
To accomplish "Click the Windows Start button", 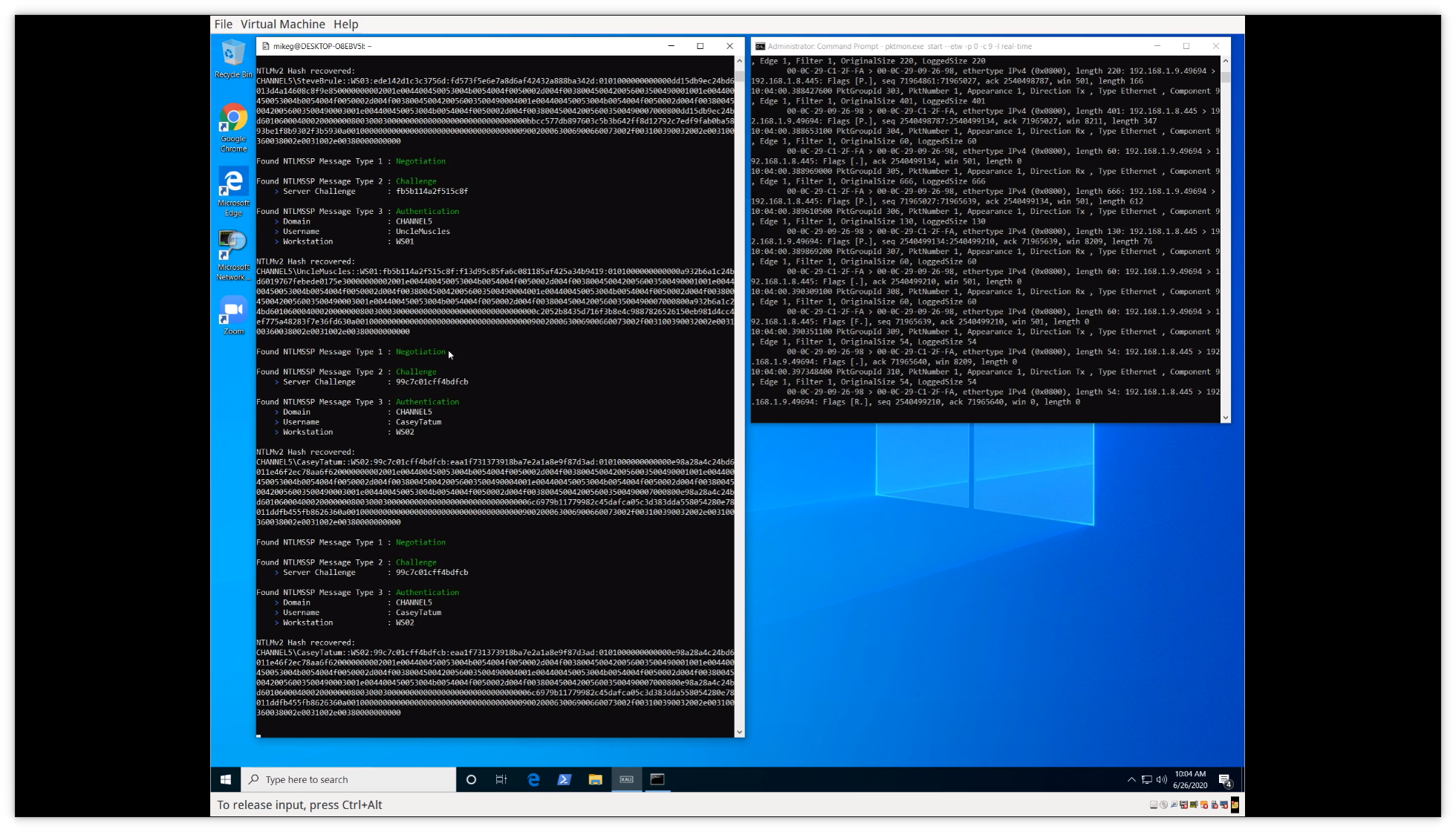I will [226, 779].
